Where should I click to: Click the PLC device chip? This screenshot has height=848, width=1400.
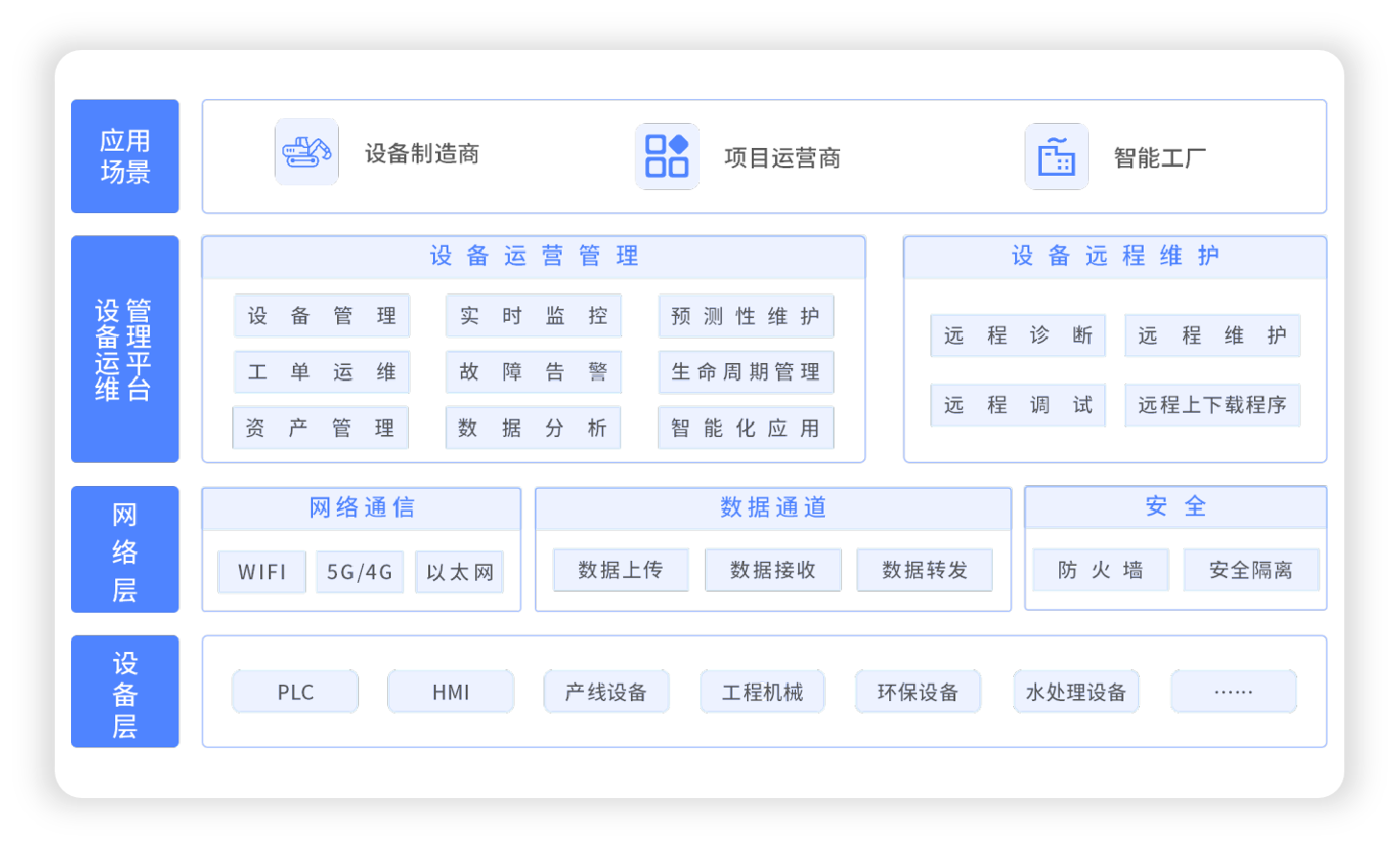point(296,692)
